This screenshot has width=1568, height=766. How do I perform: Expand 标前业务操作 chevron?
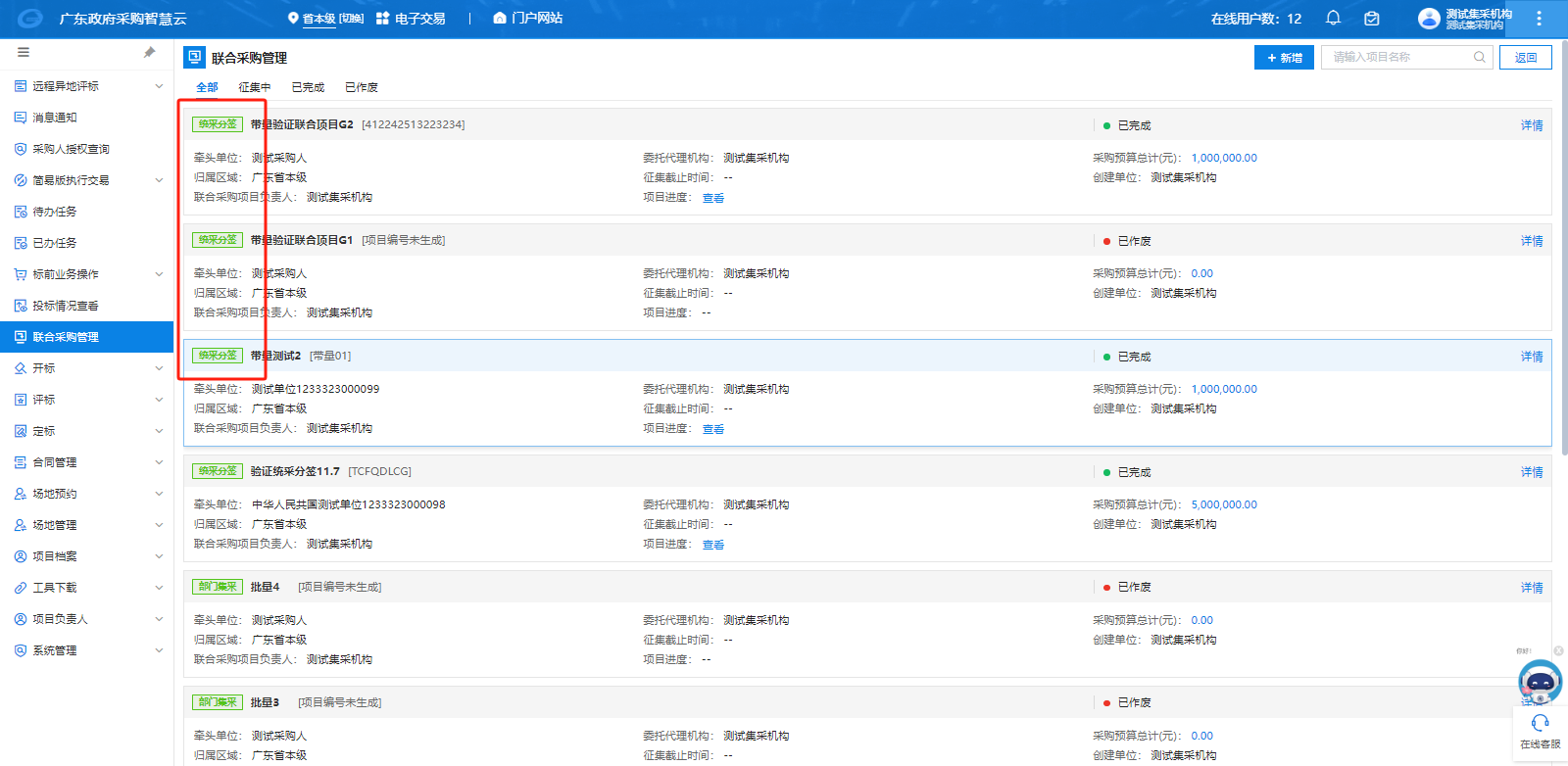159,274
